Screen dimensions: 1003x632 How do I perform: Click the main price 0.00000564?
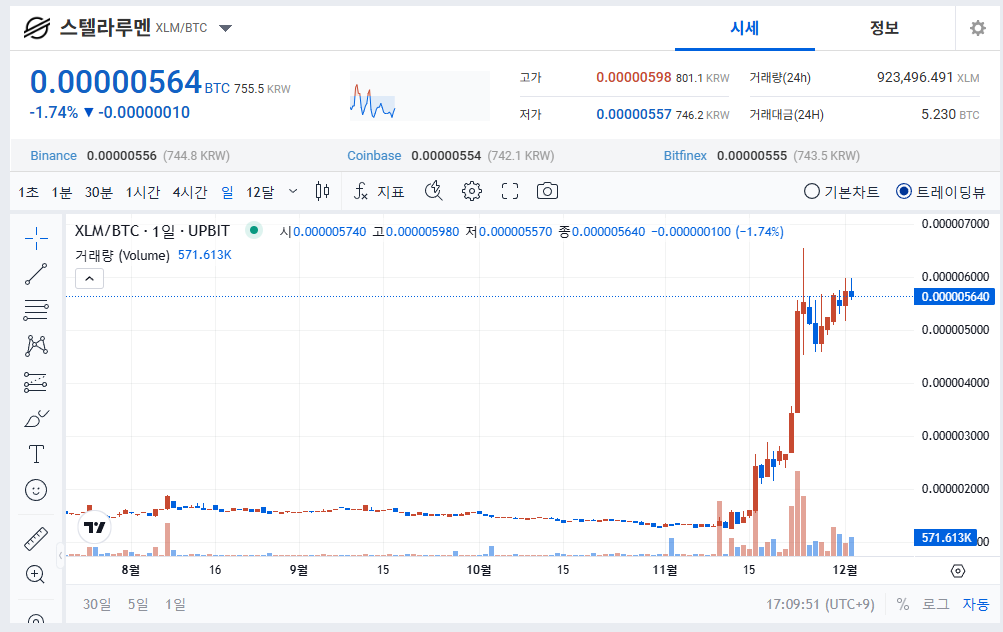116,82
